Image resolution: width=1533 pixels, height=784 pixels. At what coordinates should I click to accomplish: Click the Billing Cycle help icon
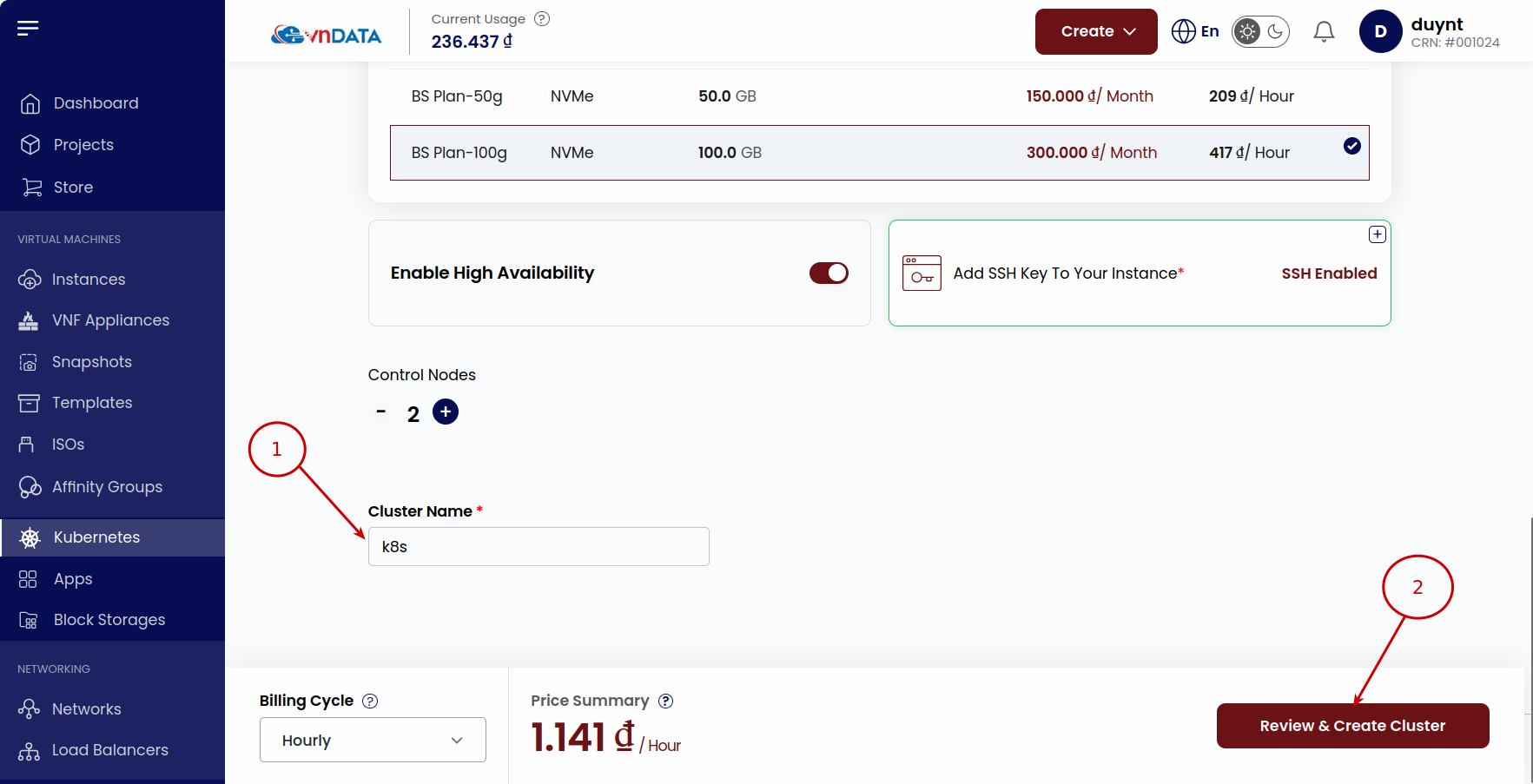tap(370, 701)
